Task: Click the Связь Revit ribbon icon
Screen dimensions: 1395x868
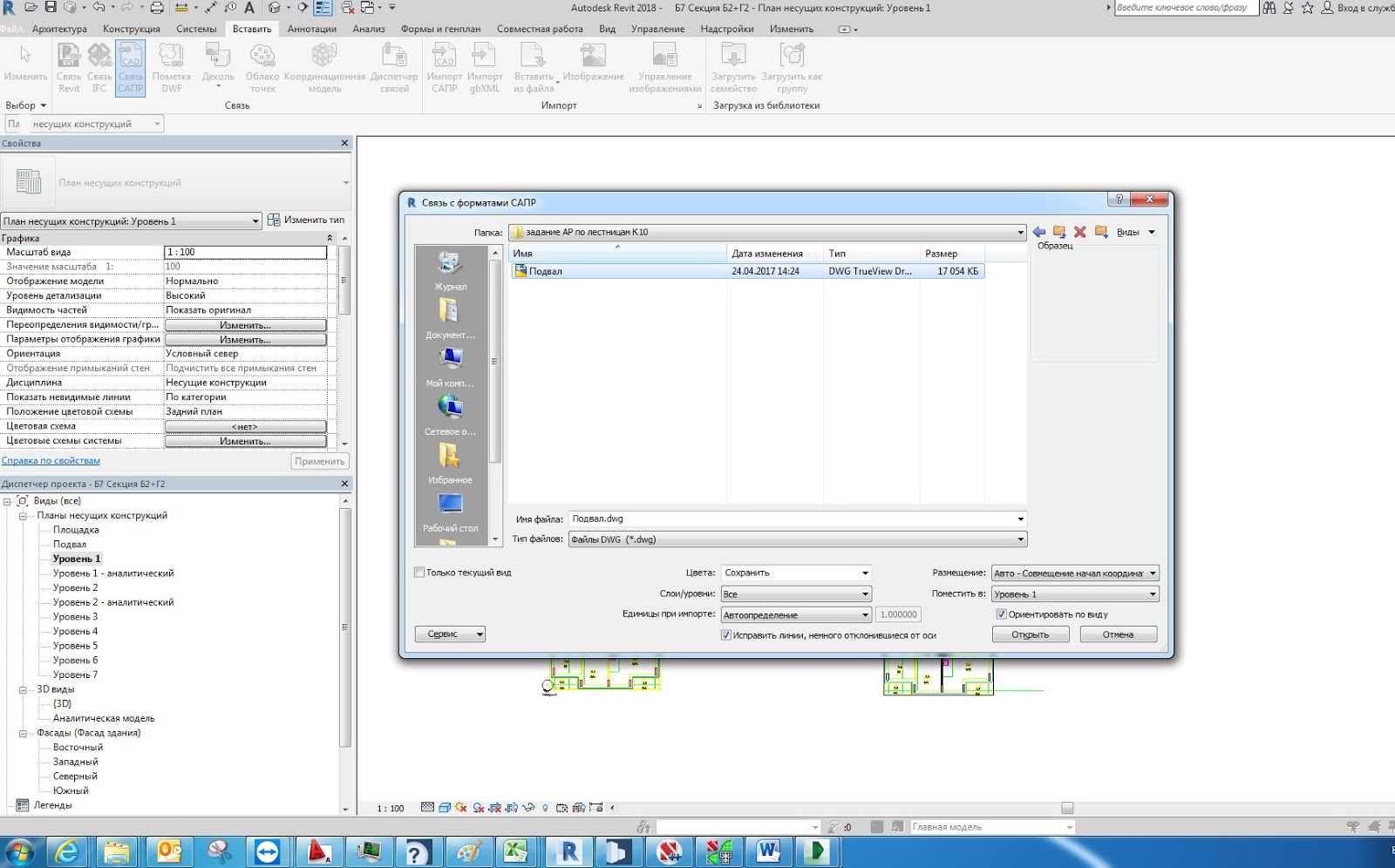Action: coord(69,67)
